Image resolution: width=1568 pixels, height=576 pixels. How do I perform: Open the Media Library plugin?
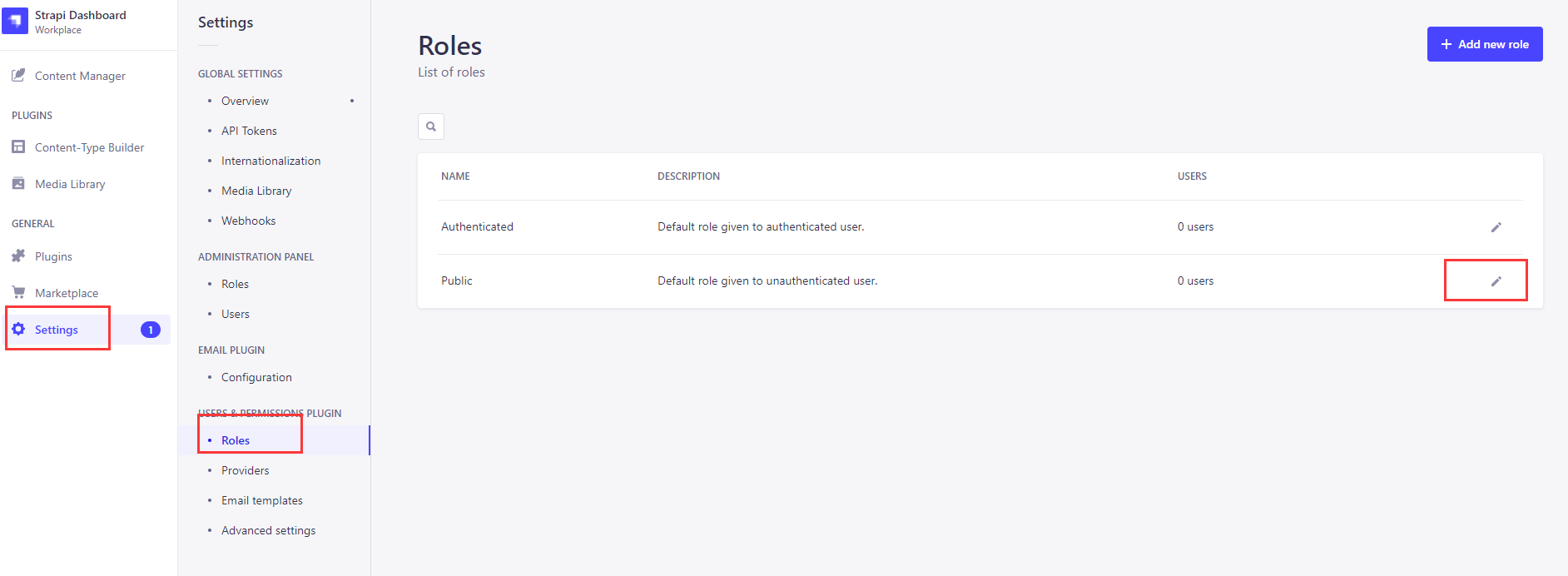[69, 183]
